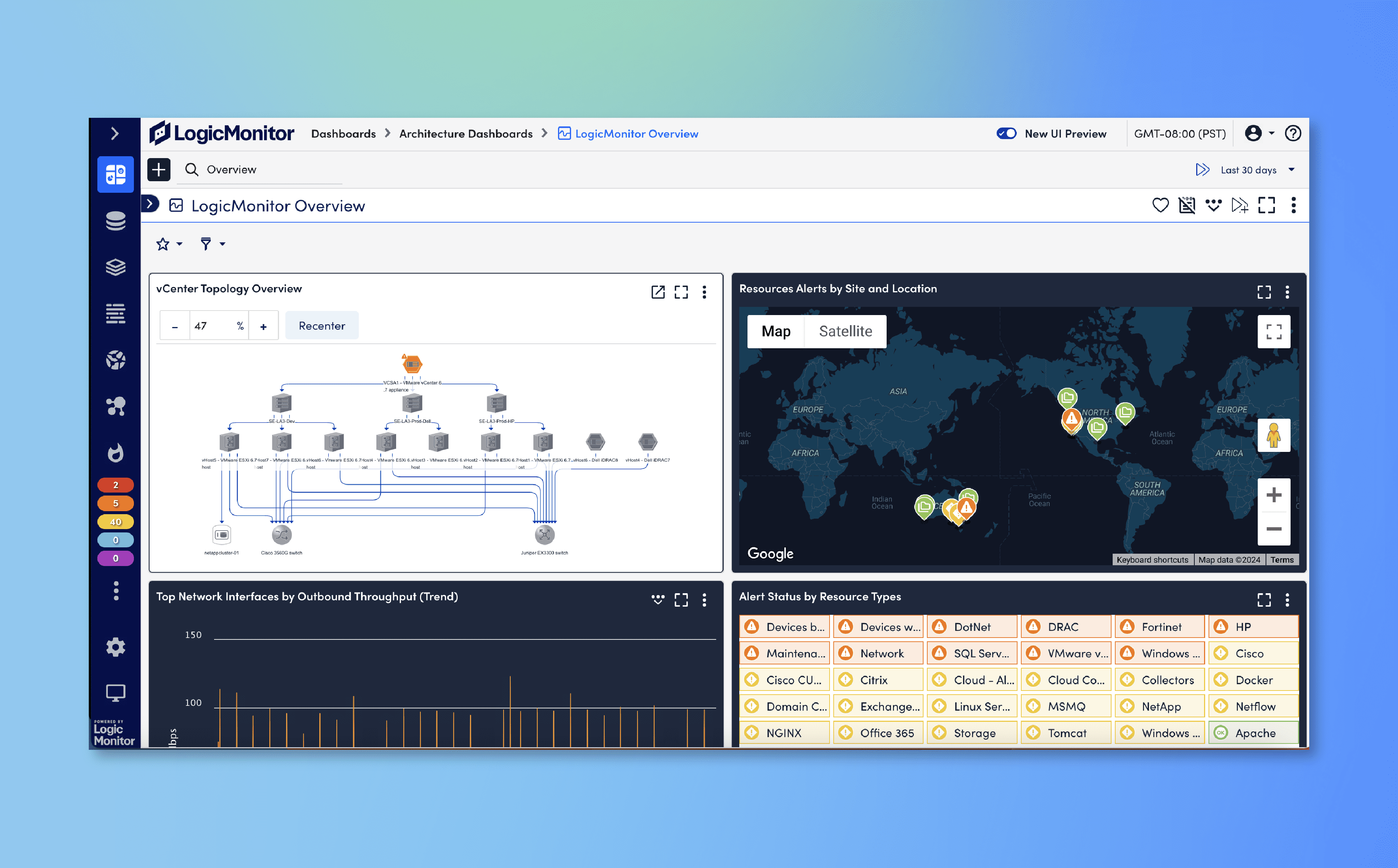Open the Alerts list icon in sidebar

click(115, 314)
